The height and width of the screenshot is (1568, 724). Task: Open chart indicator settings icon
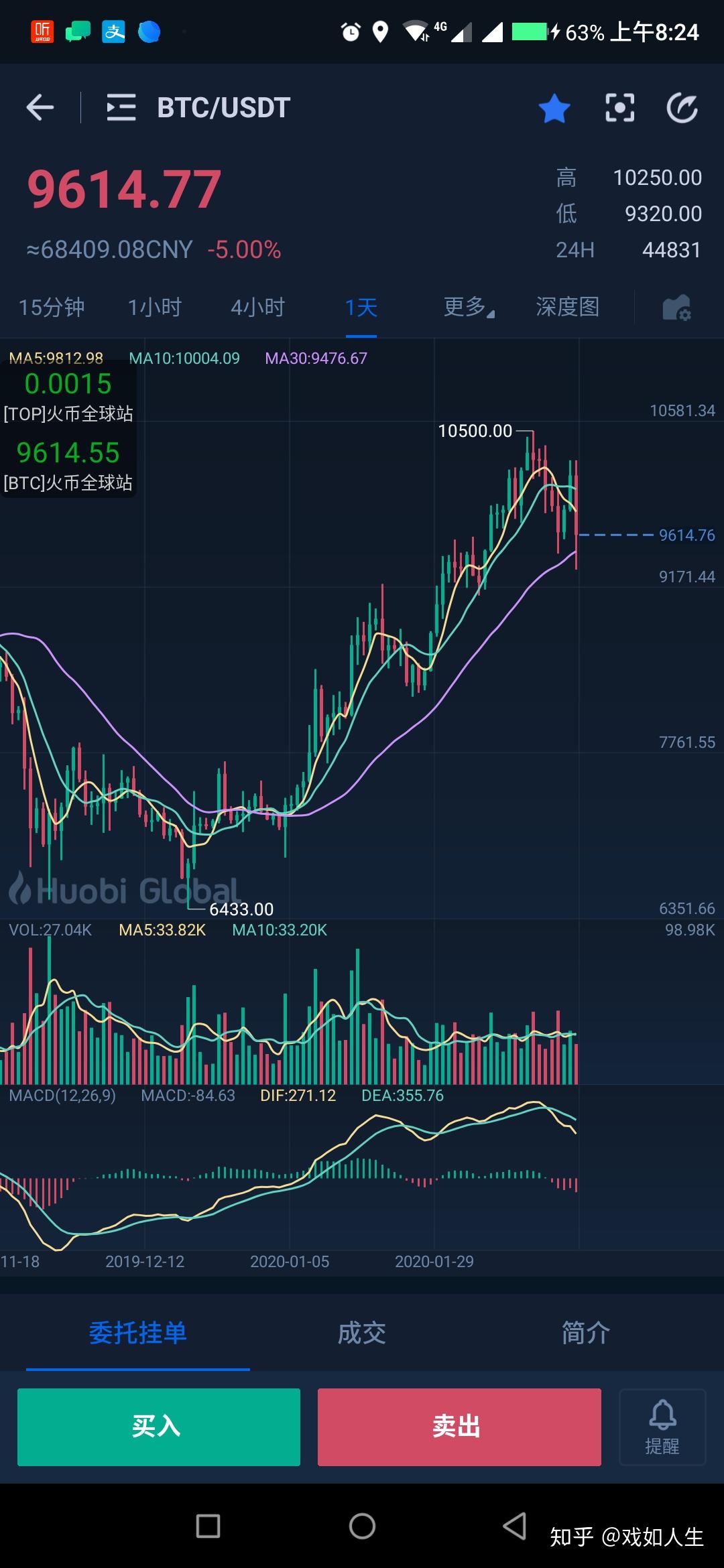click(x=676, y=308)
